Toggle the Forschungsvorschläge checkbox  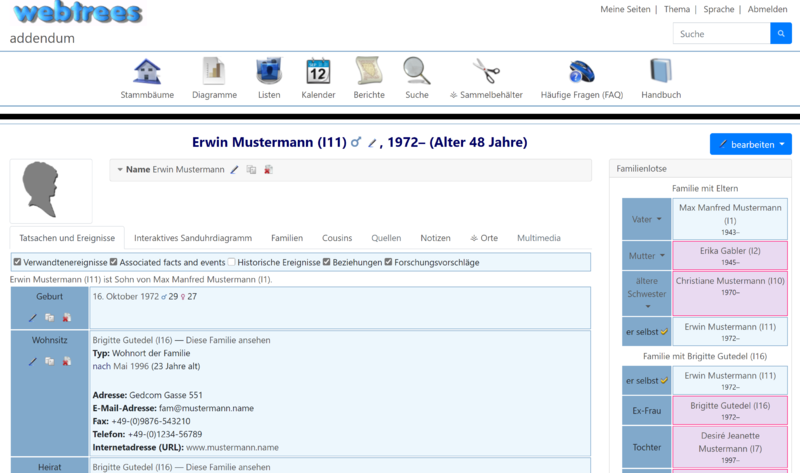pos(389,263)
